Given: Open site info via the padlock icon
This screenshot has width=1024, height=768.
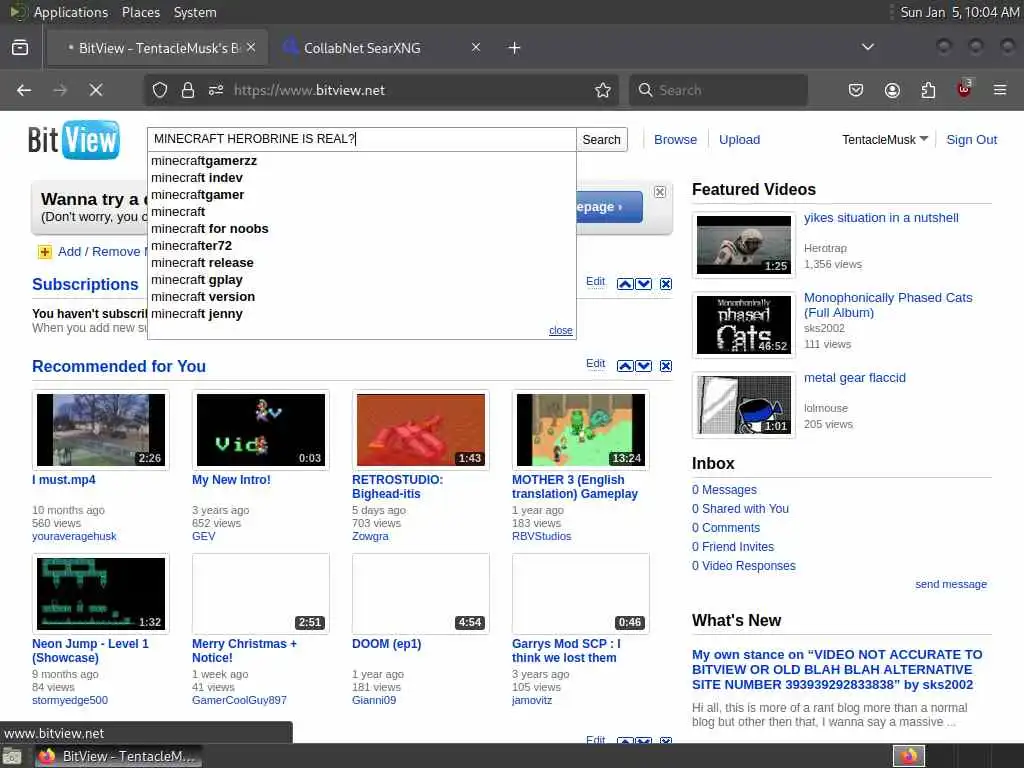Looking at the screenshot, I should [188, 90].
